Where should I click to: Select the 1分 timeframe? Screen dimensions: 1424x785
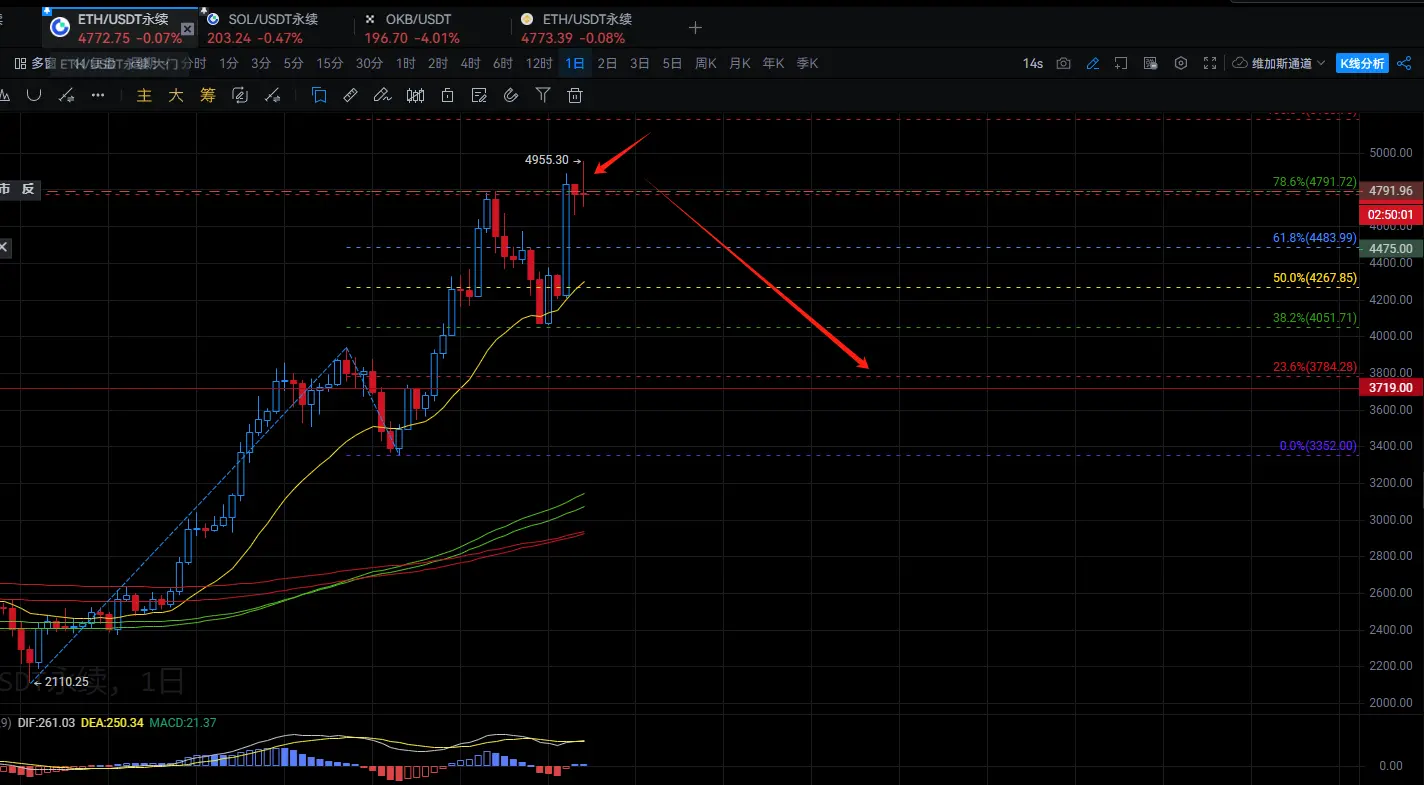(229, 63)
